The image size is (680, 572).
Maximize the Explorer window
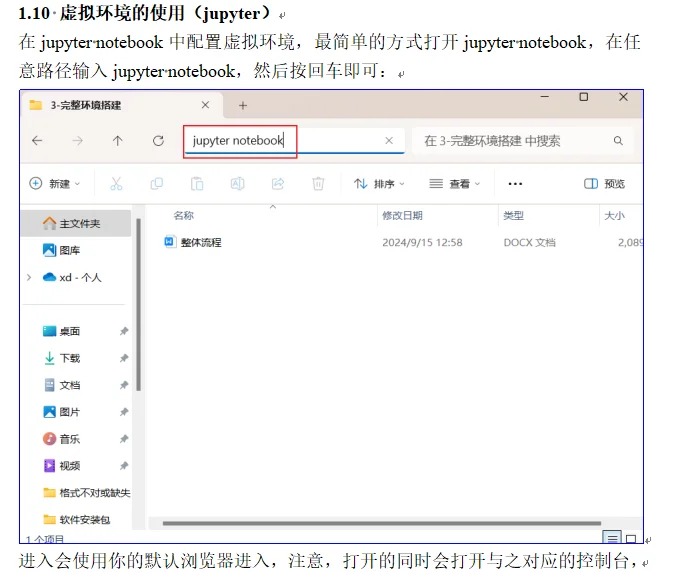click(584, 97)
